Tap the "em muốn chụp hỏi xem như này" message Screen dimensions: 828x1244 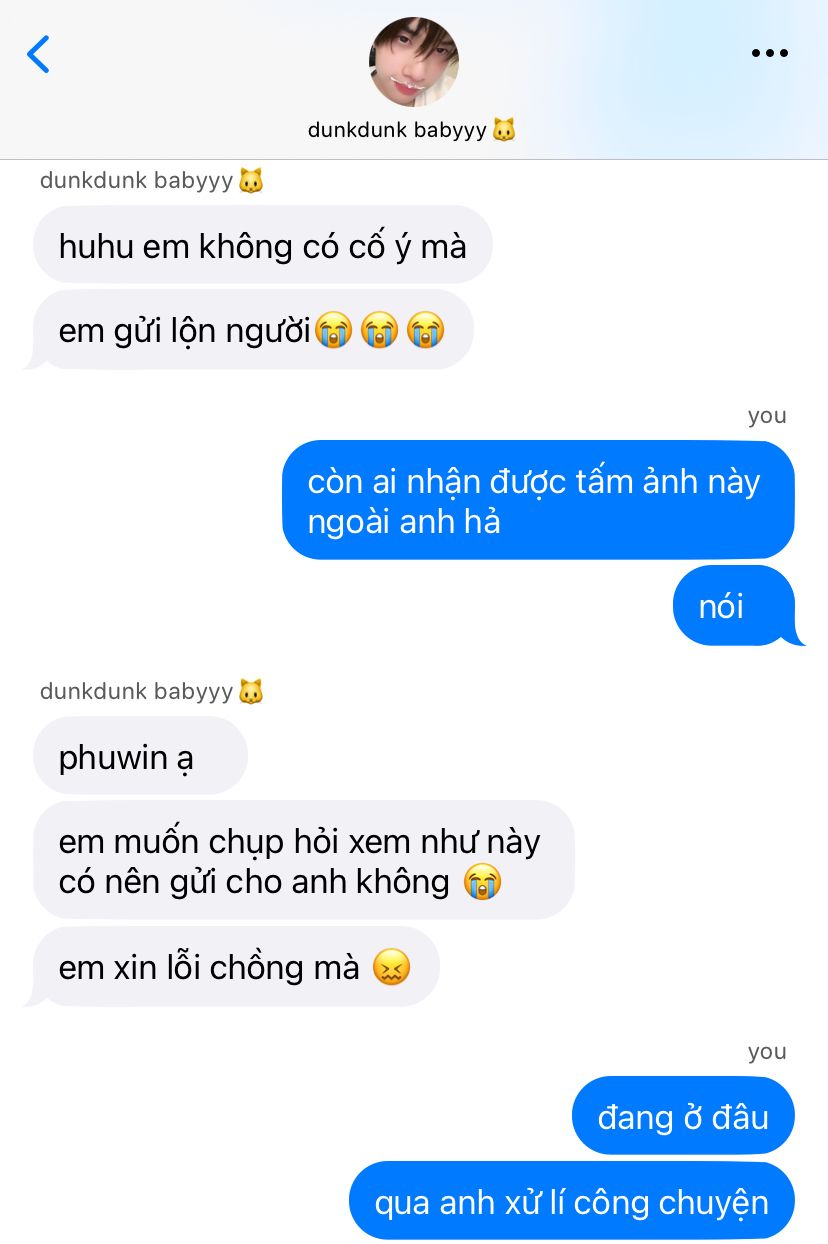304,860
